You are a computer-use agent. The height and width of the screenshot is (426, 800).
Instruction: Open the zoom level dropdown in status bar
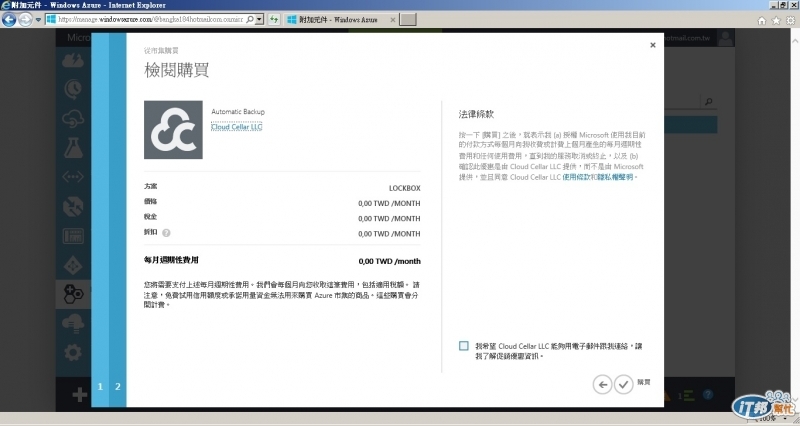pyautogui.click(x=785, y=419)
